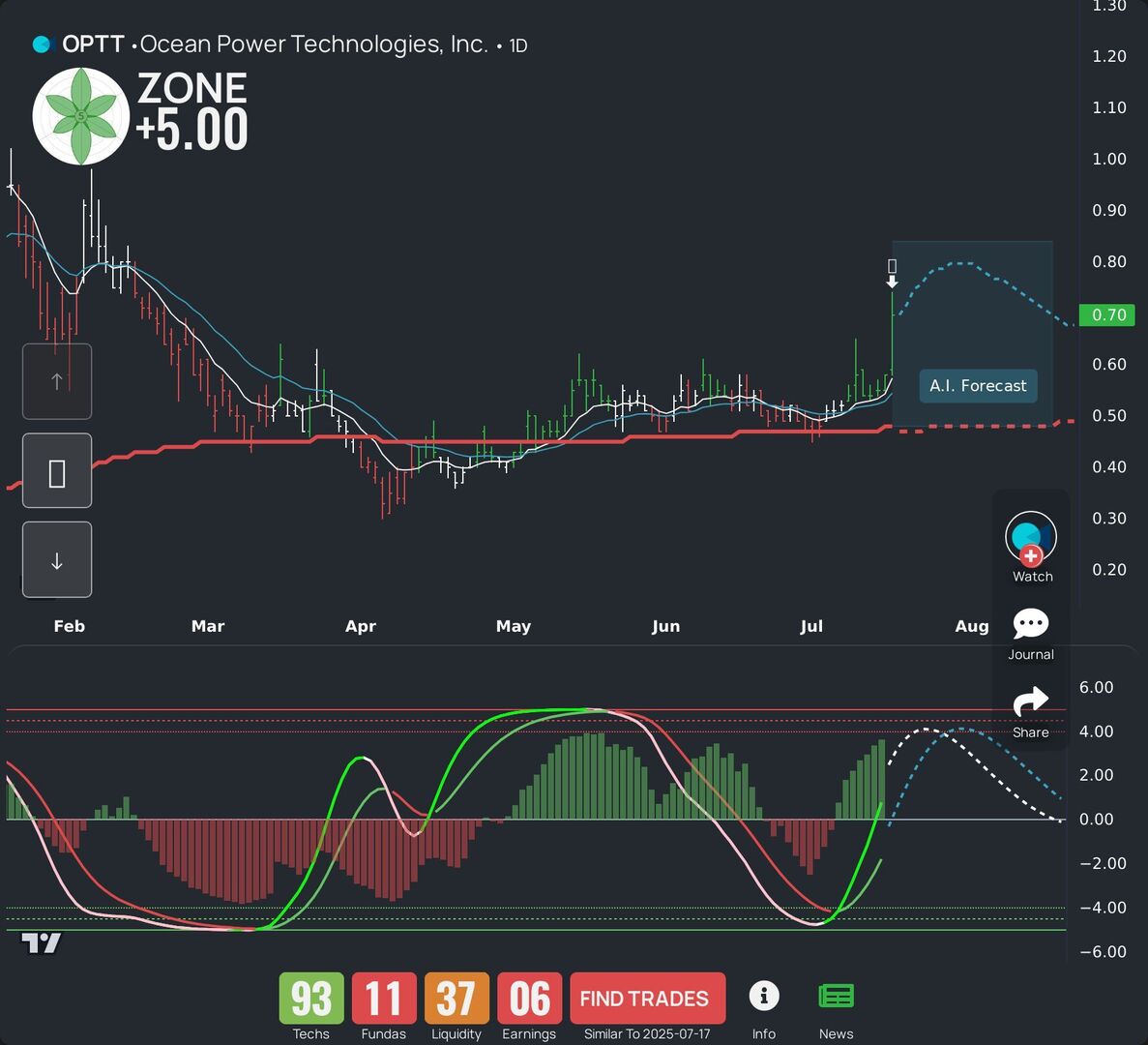Click the green 0.70 current price tag
This screenshot has height=1045, width=1148.
pos(1107,314)
